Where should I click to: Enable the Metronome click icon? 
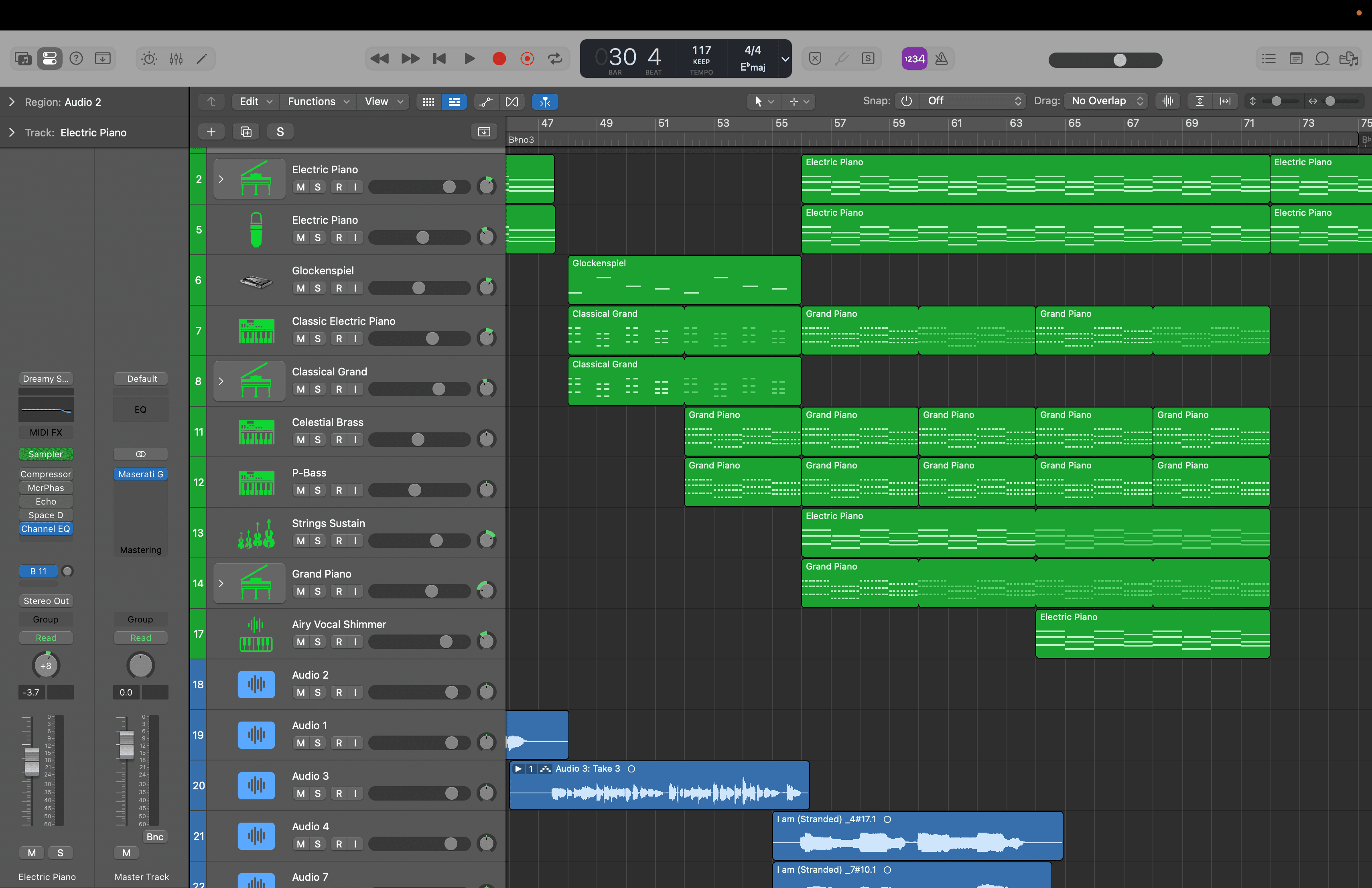click(x=942, y=59)
